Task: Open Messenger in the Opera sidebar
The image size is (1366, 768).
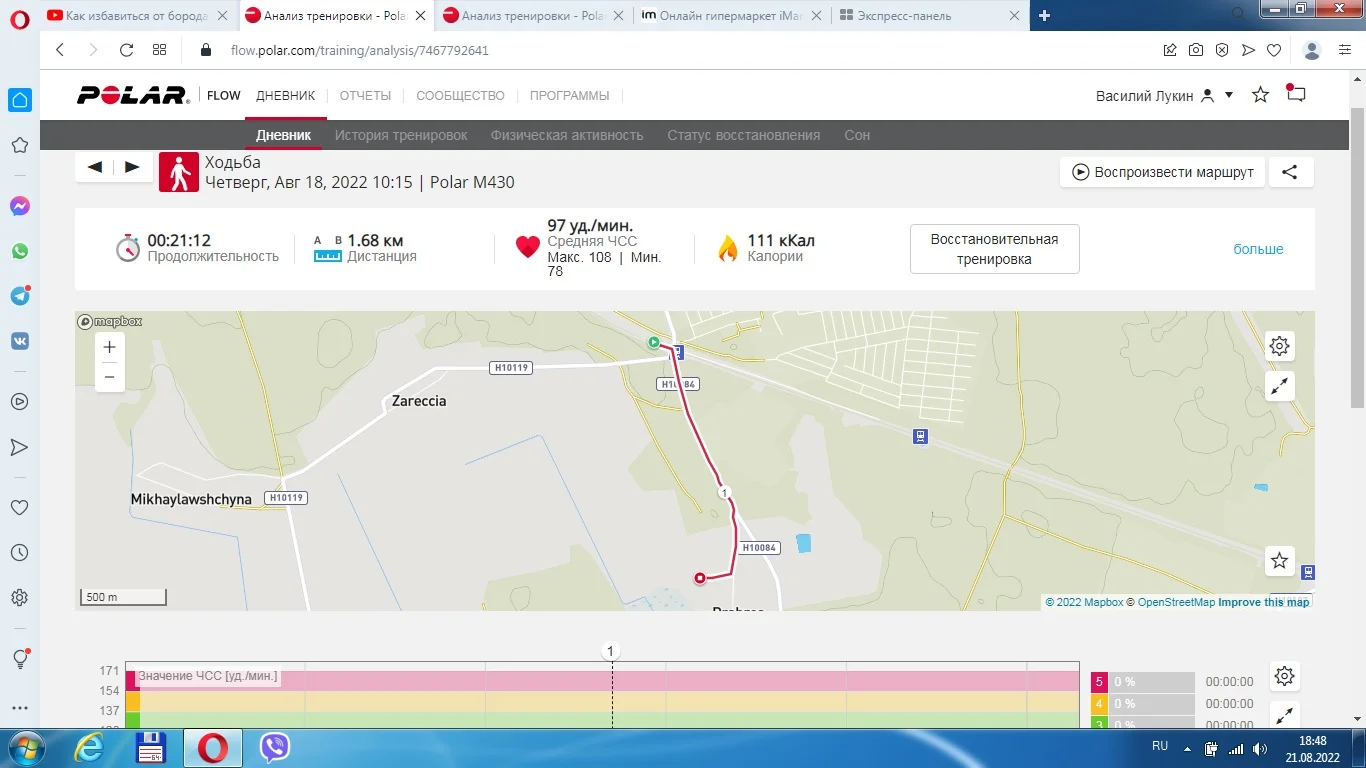Action: 20,206
